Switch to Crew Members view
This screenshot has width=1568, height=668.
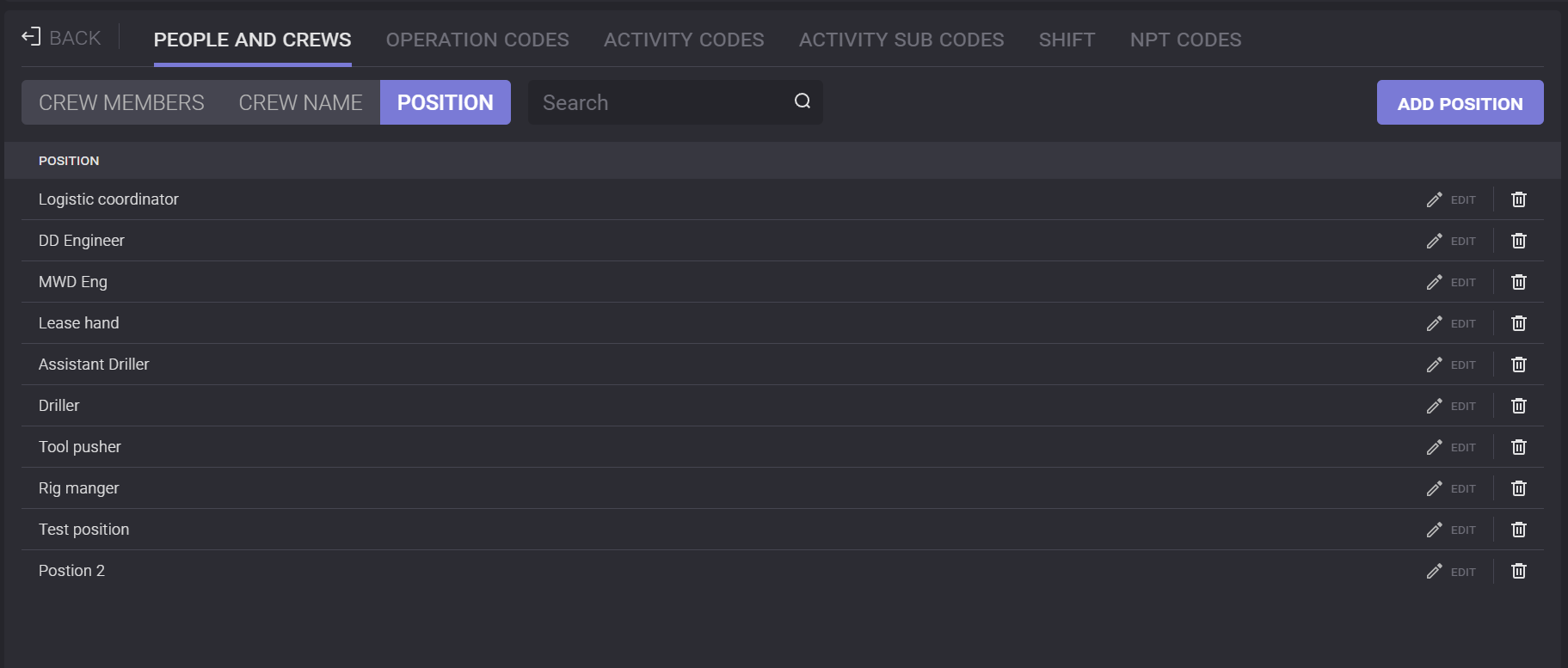pos(121,102)
